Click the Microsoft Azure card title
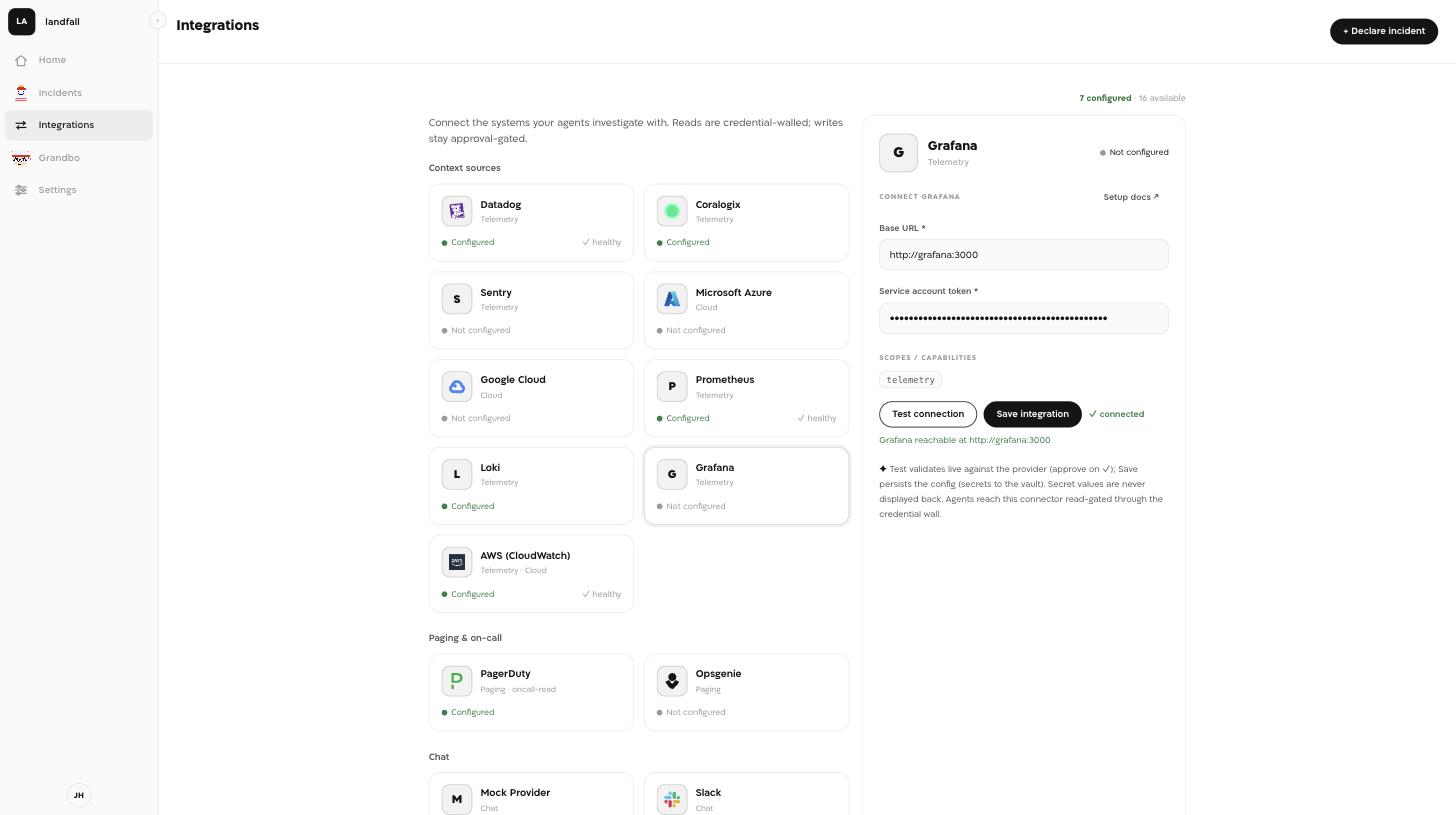1456x815 pixels. coord(734,293)
